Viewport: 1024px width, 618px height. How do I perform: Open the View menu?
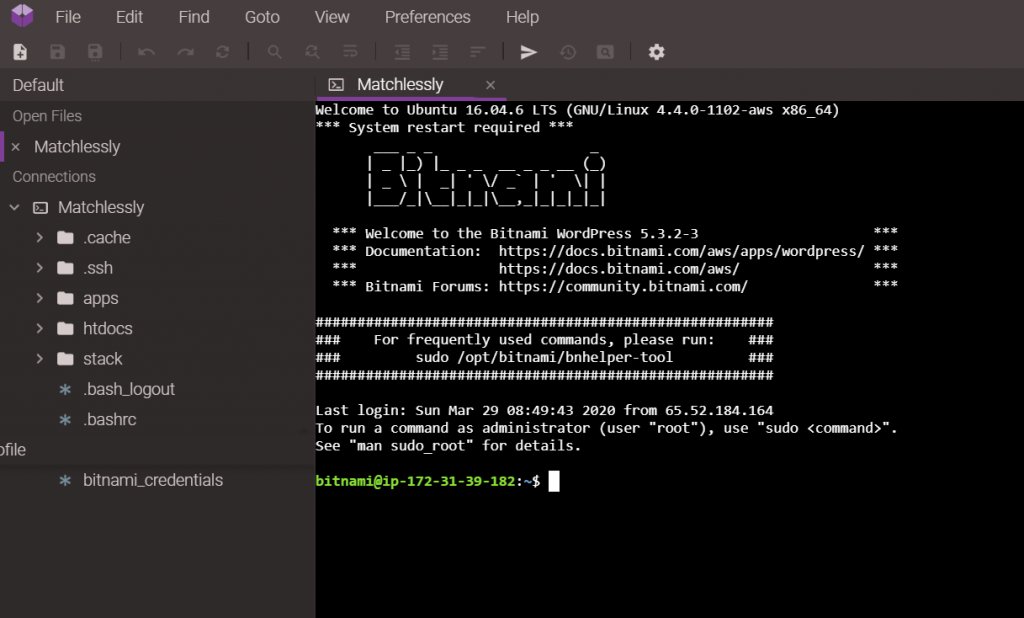point(332,17)
